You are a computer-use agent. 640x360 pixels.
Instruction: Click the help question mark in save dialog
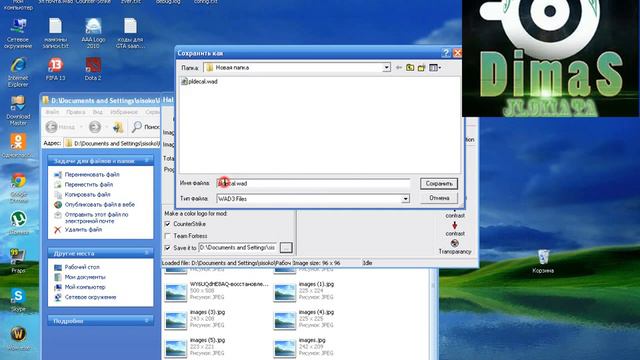point(446,53)
